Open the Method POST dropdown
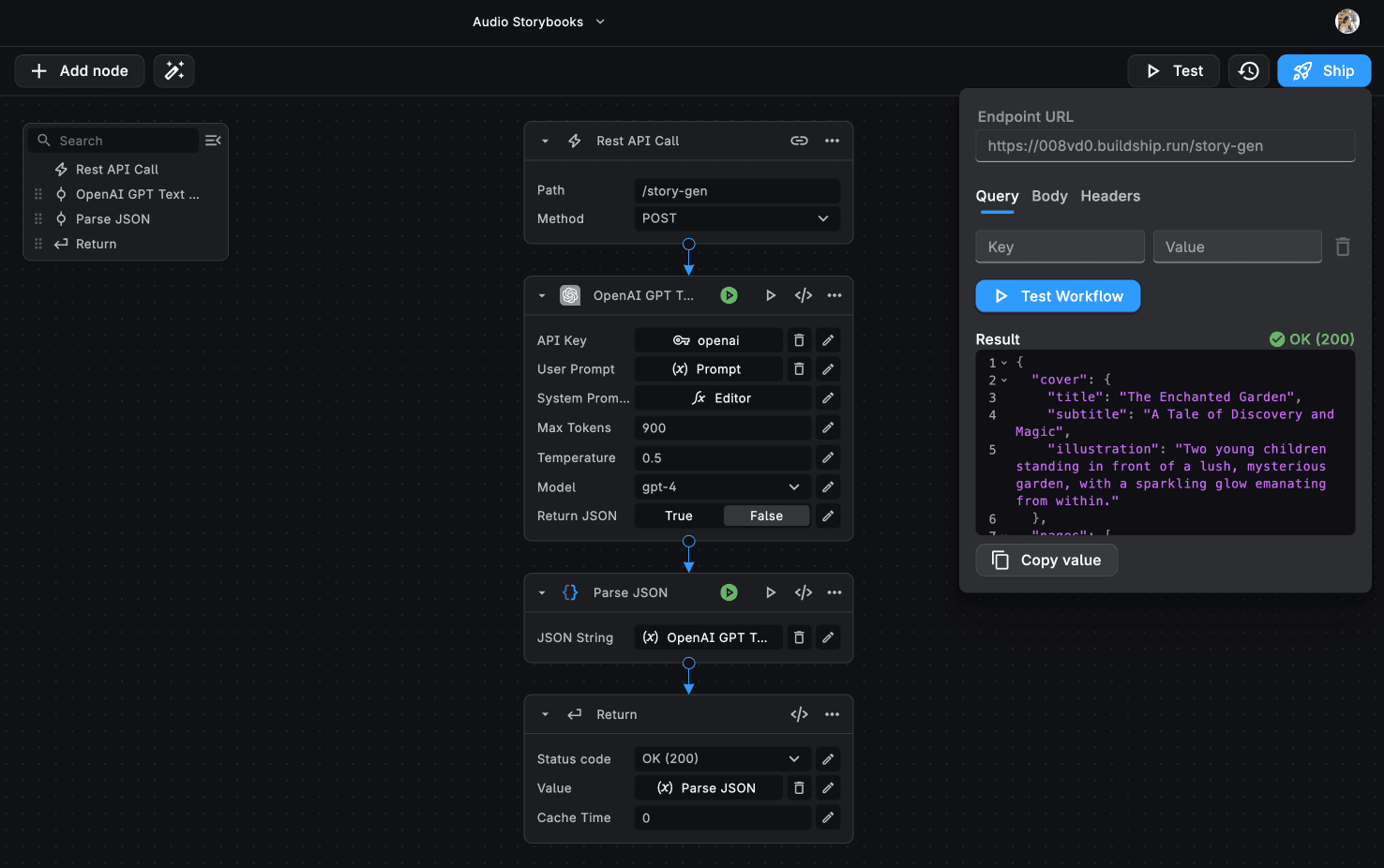 (736, 218)
